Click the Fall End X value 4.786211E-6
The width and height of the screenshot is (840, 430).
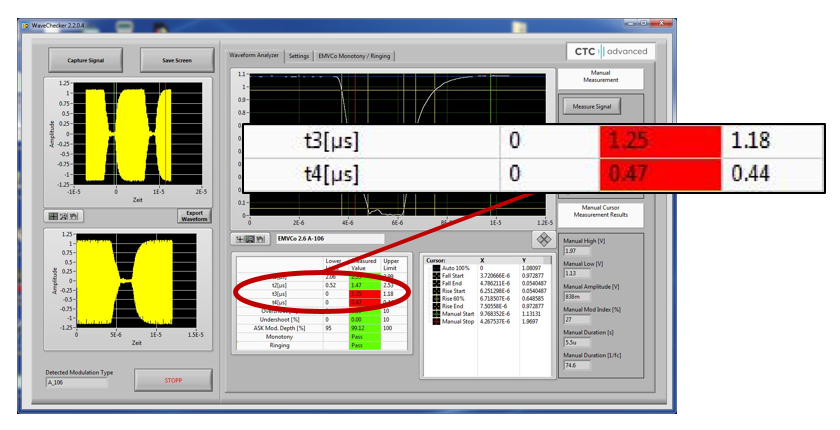tap(495, 283)
